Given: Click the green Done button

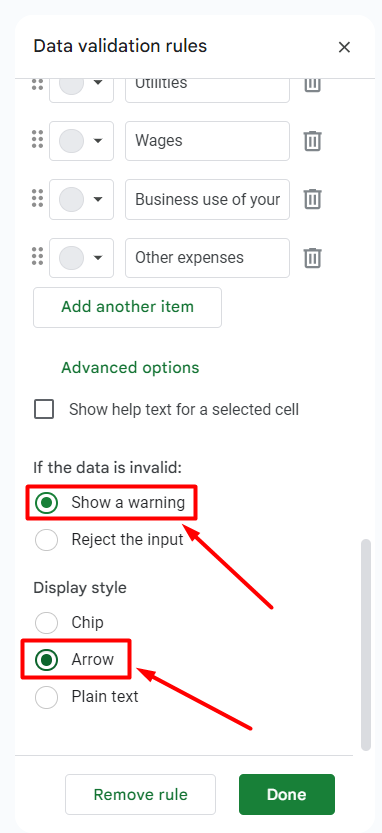Looking at the screenshot, I should [287, 794].
